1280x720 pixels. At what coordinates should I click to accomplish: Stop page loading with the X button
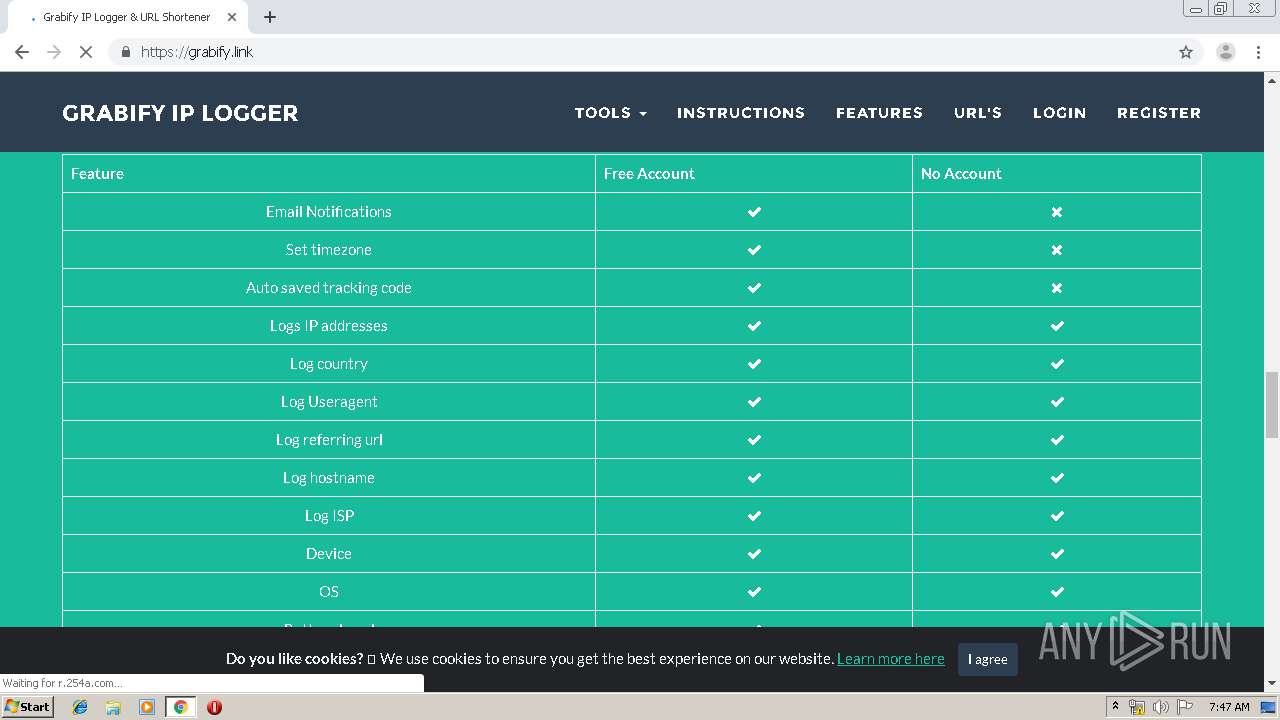pyautogui.click(x=86, y=52)
